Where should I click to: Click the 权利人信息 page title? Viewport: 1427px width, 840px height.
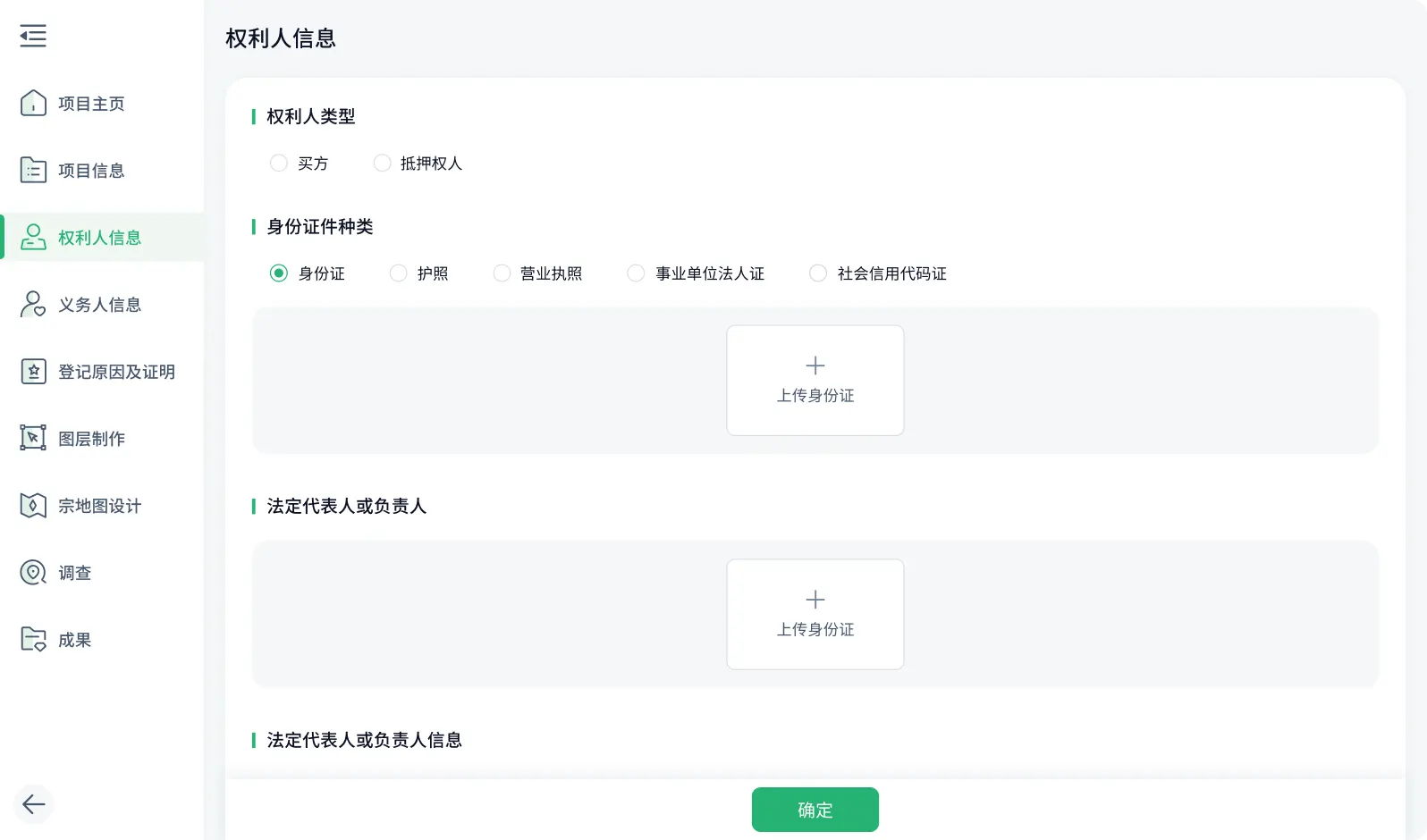(x=281, y=38)
